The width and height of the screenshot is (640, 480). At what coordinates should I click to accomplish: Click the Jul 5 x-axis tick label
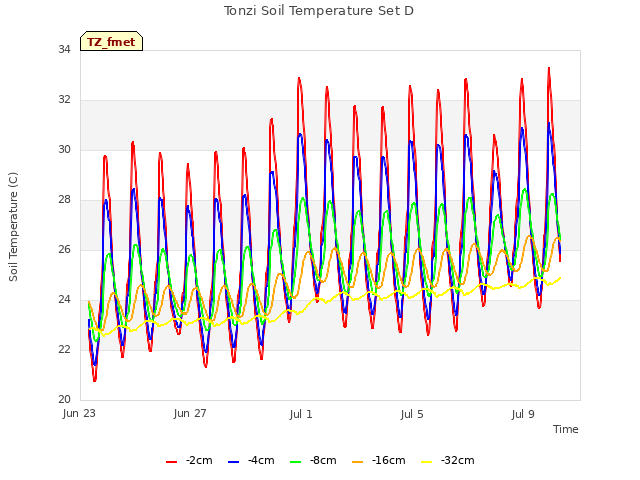point(412,414)
